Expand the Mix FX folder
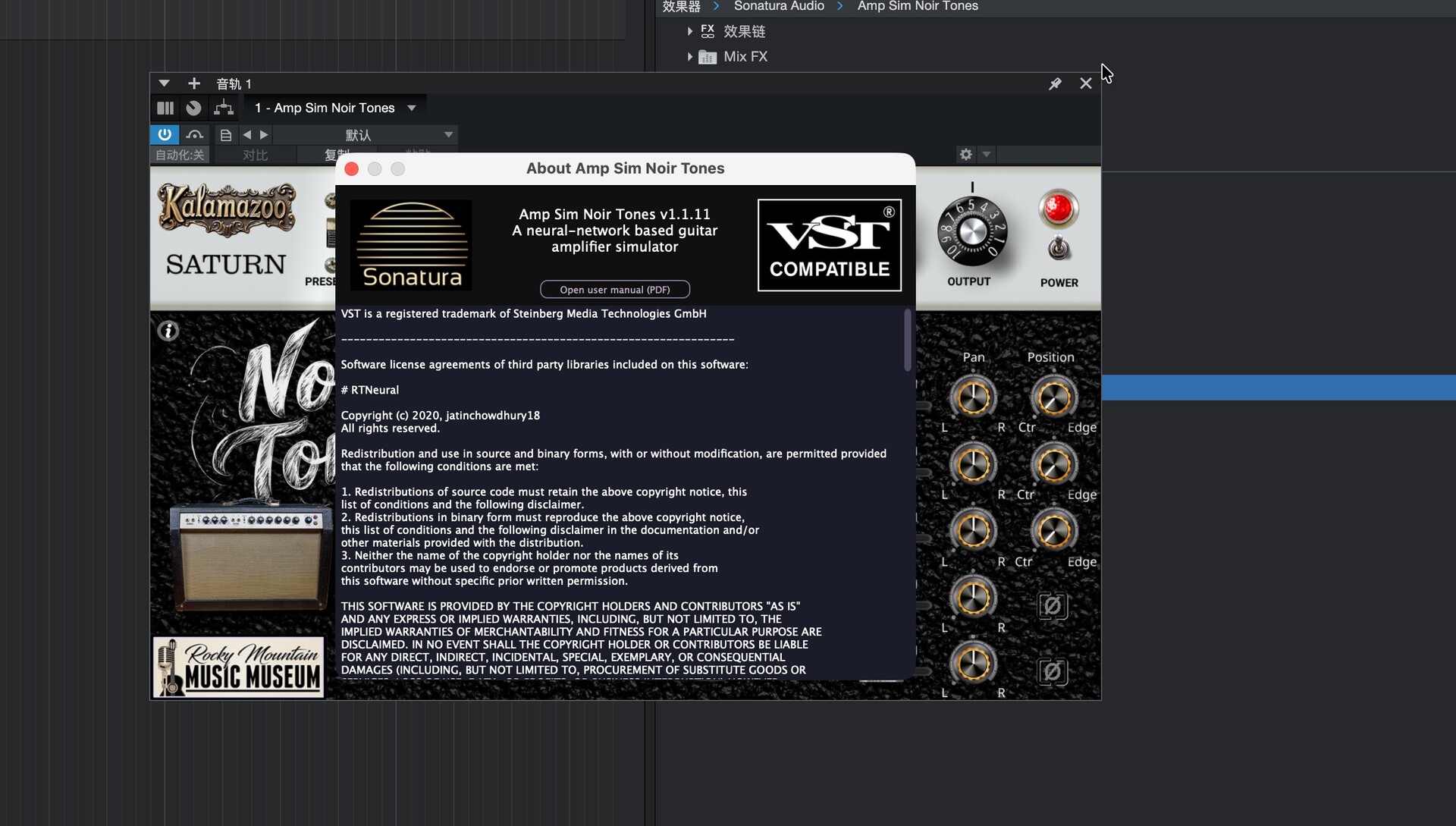Image resolution: width=1456 pixels, height=826 pixels. 689,57
